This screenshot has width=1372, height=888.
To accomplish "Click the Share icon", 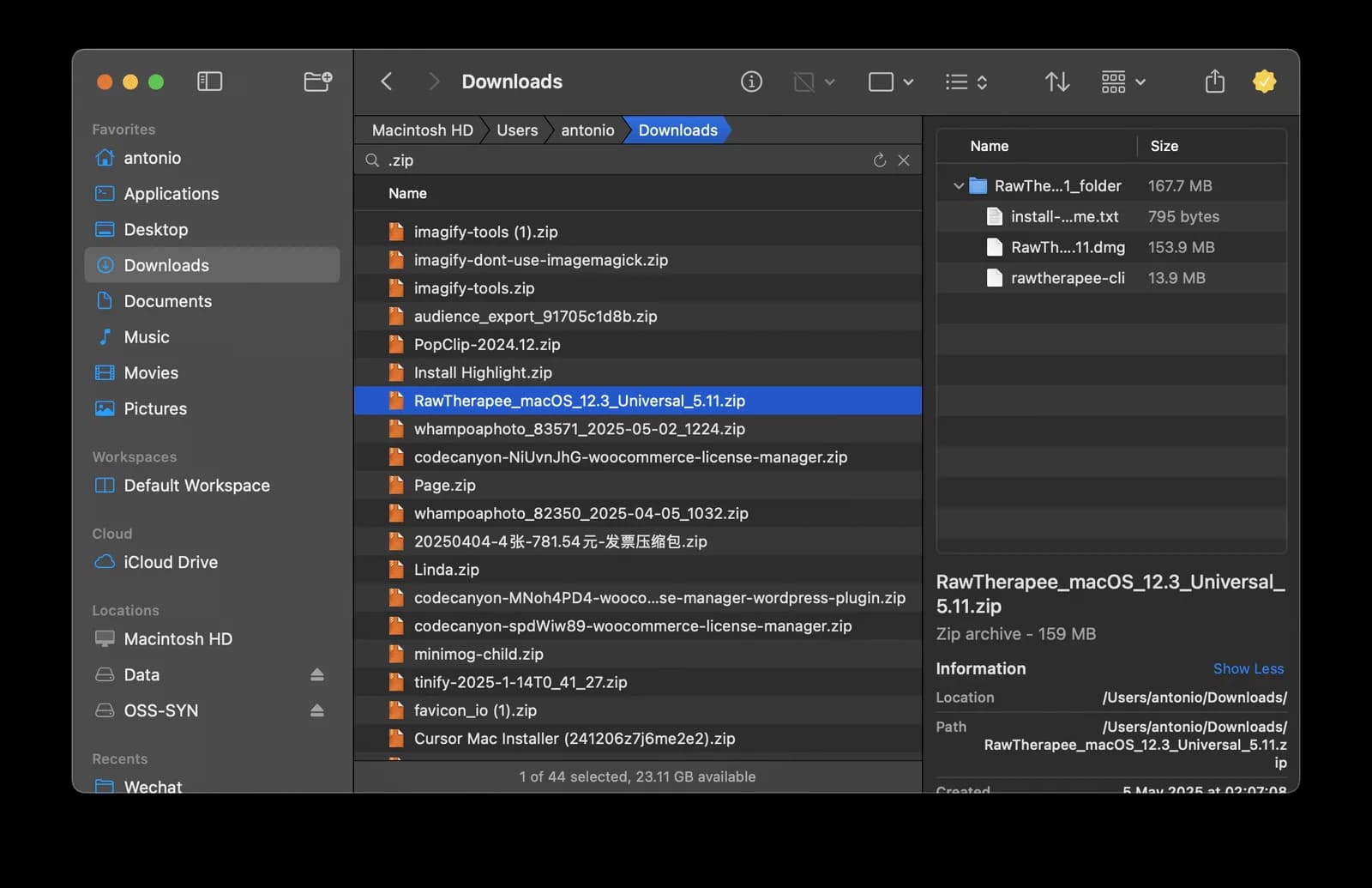I will point(1215,82).
